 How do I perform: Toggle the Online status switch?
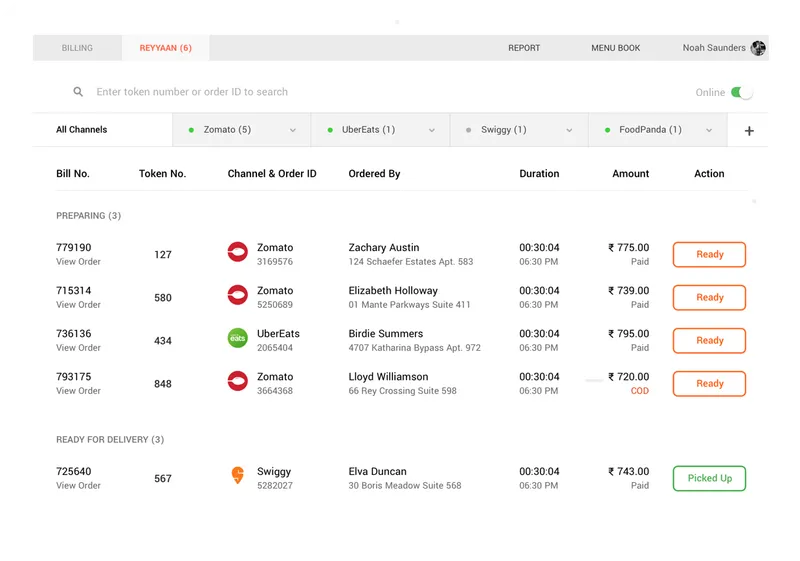tap(741, 92)
